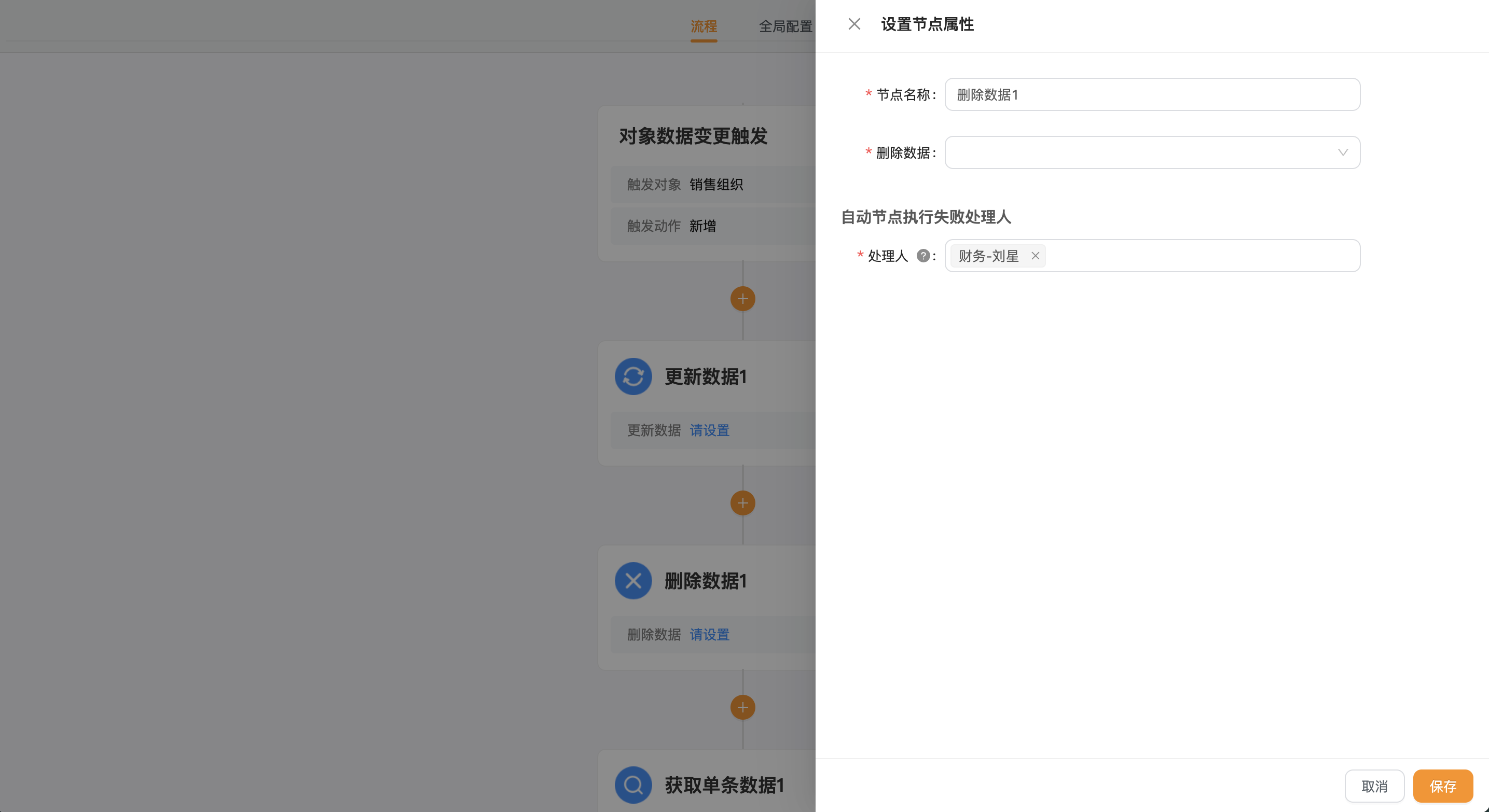
Task: Click 触发对象 销售组织 row
Action: coord(713,185)
